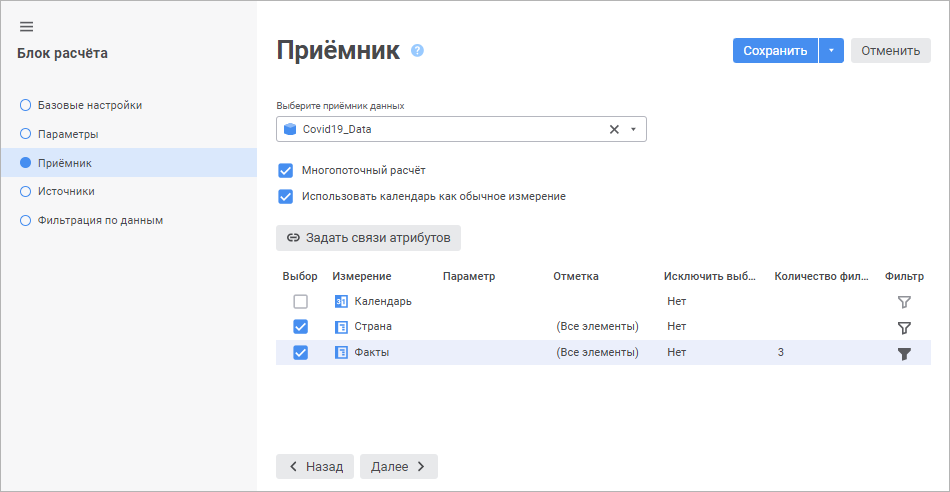Screen dimensions: 950x492
Task: Click the Выбор column header
Action: (300, 276)
